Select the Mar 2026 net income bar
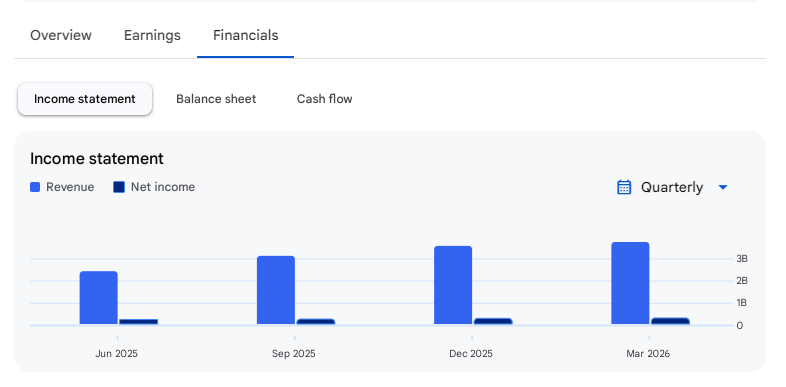 (x=670, y=321)
